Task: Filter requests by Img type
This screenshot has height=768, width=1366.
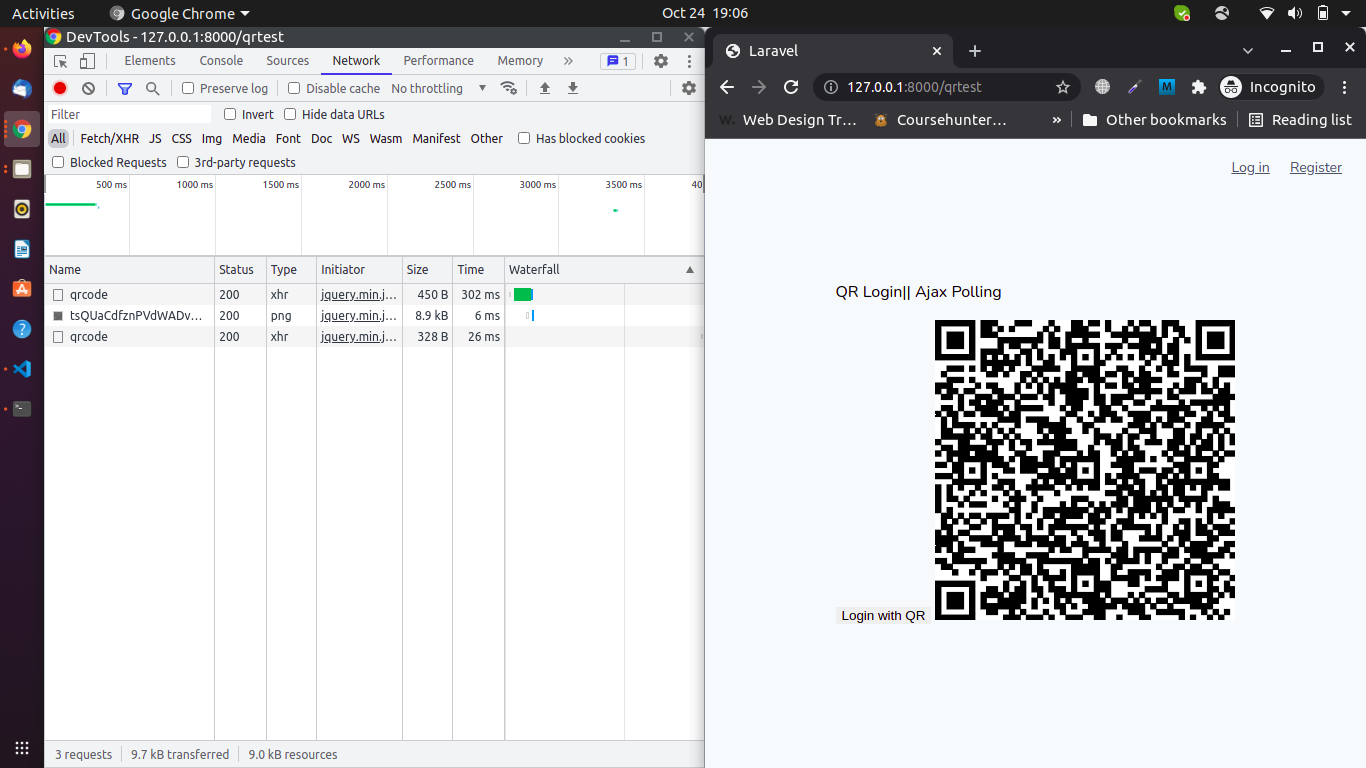Action: click(x=212, y=139)
